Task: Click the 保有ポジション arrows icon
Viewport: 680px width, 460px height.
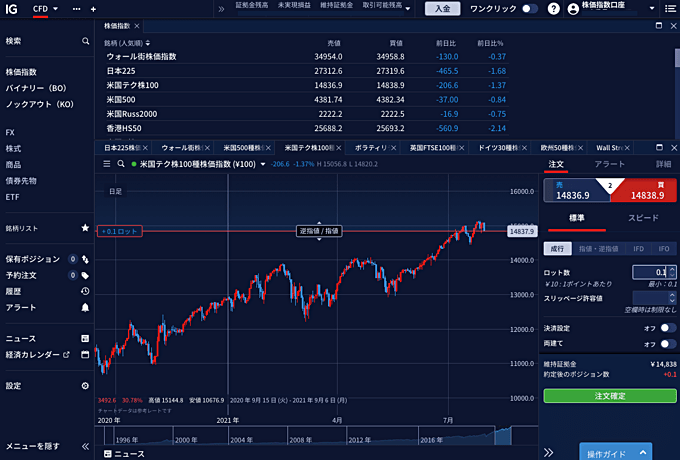Action: point(85,259)
